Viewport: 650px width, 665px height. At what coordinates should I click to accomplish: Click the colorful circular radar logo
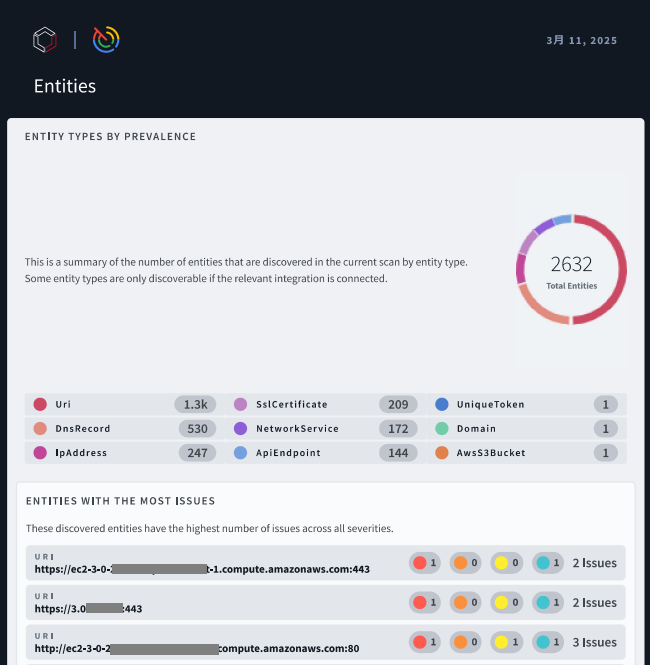click(106, 39)
